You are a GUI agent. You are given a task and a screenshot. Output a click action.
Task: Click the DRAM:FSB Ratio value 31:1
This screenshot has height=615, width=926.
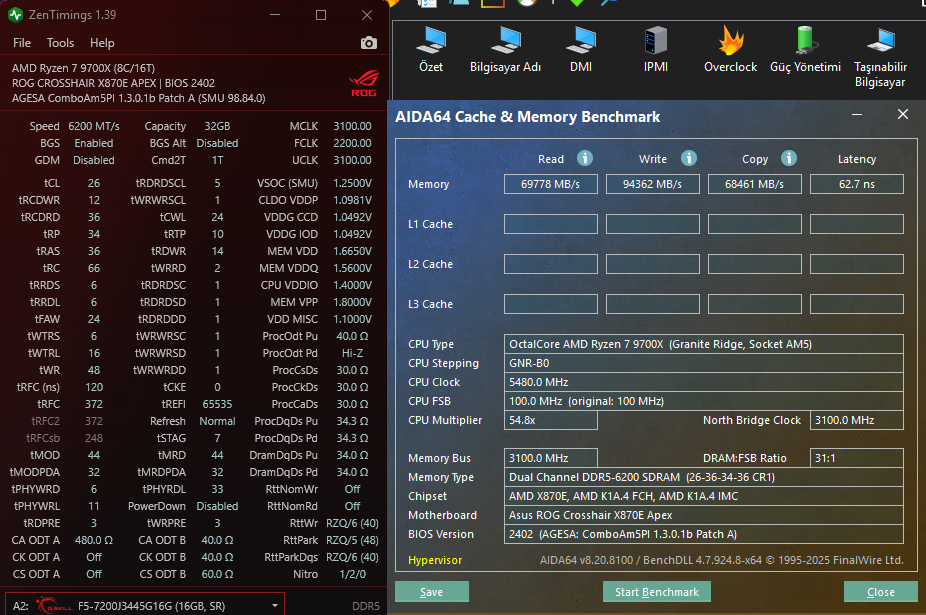point(857,458)
